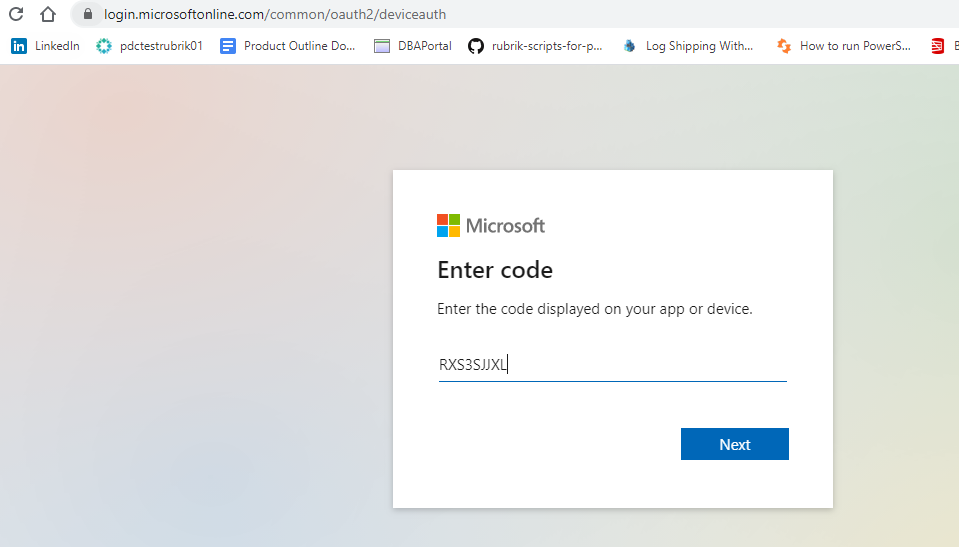The width and height of the screenshot is (959, 547).
Task: Click the GitHub favicon in bookmarks bar
Action: [x=475, y=46]
